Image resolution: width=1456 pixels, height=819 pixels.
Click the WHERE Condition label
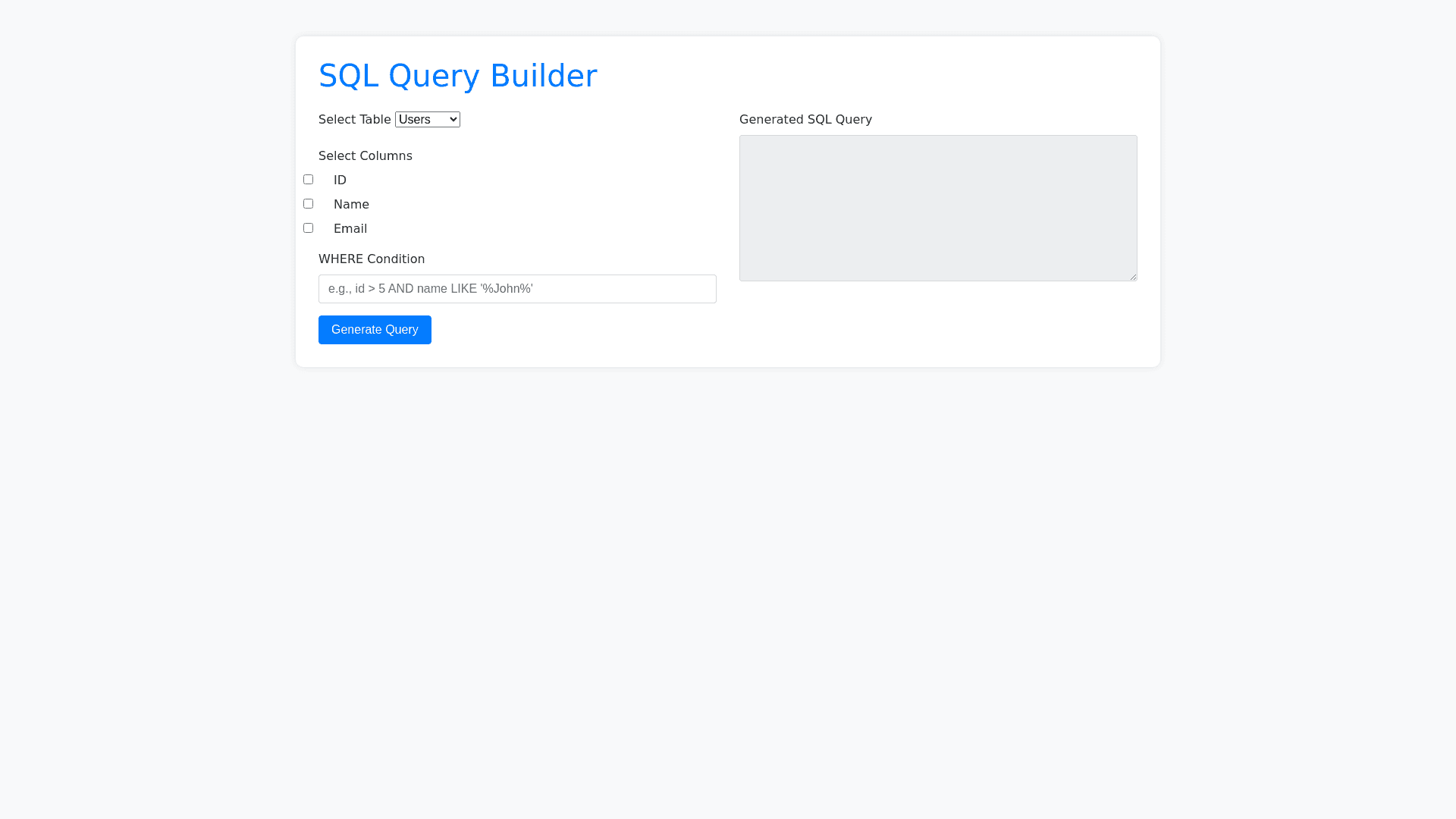[x=371, y=259]
